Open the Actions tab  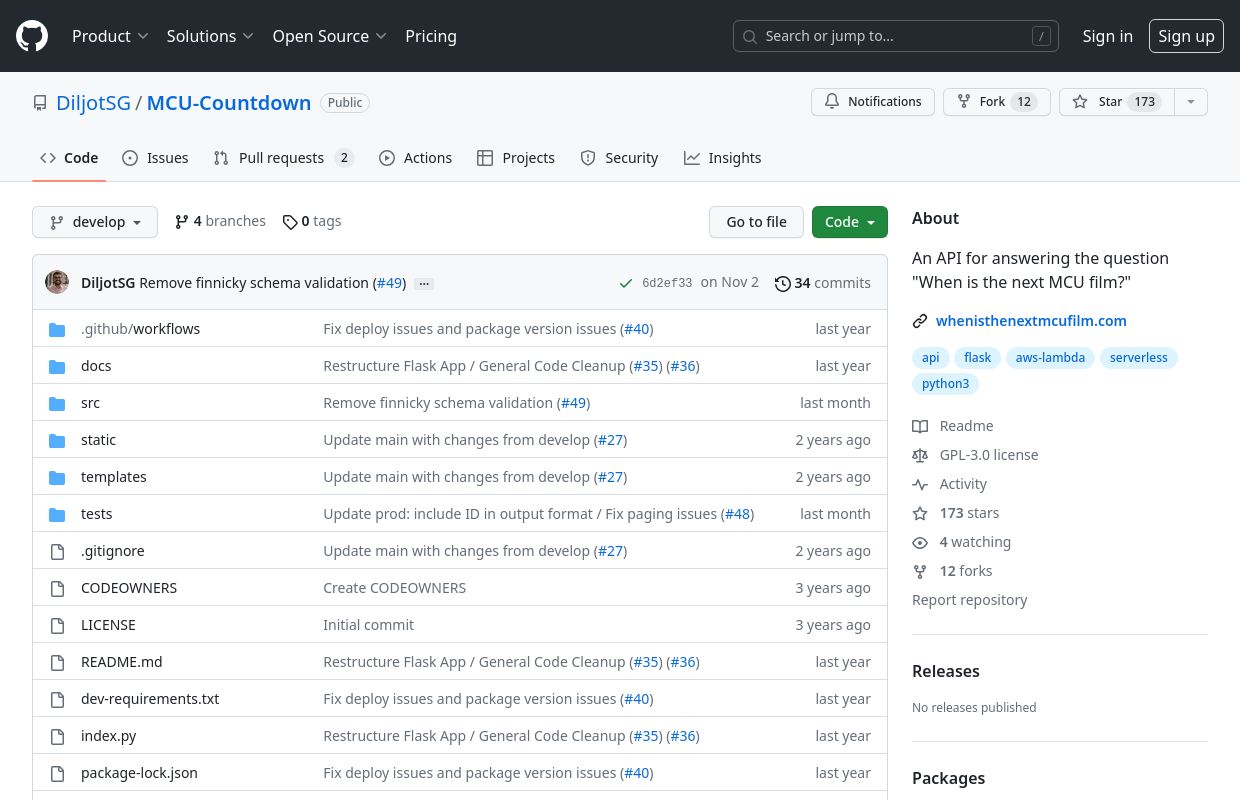[415, 158]
